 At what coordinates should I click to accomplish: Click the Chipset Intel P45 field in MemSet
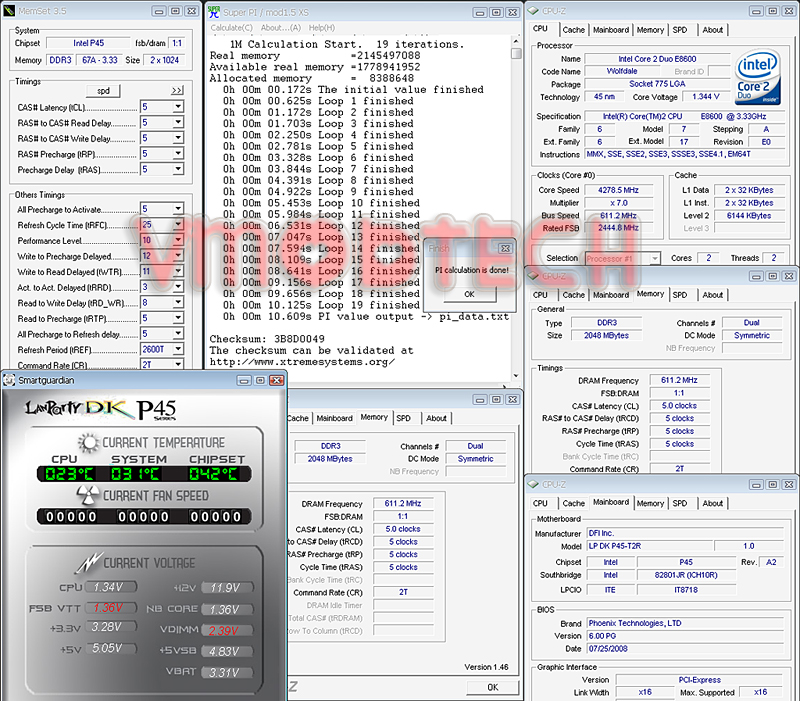pyautogui.click(x=88, y=43)
